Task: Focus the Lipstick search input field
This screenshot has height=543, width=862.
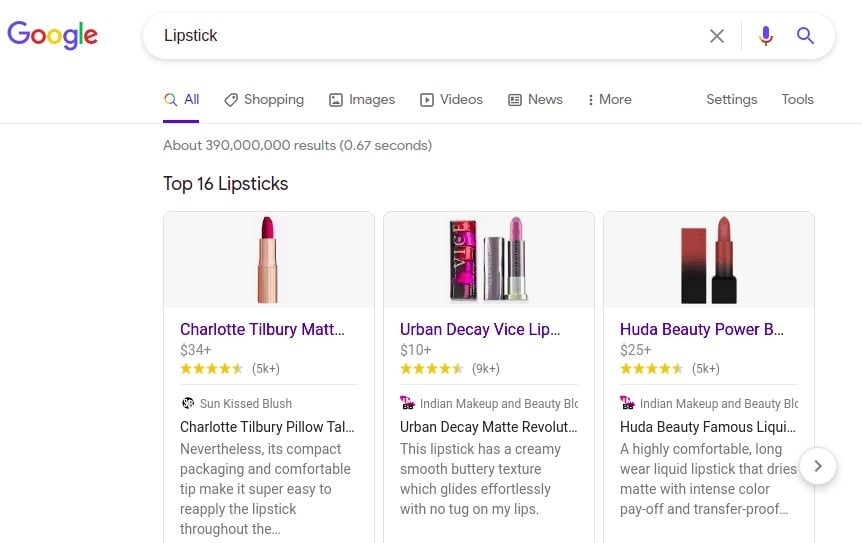Action: [429, 36]
